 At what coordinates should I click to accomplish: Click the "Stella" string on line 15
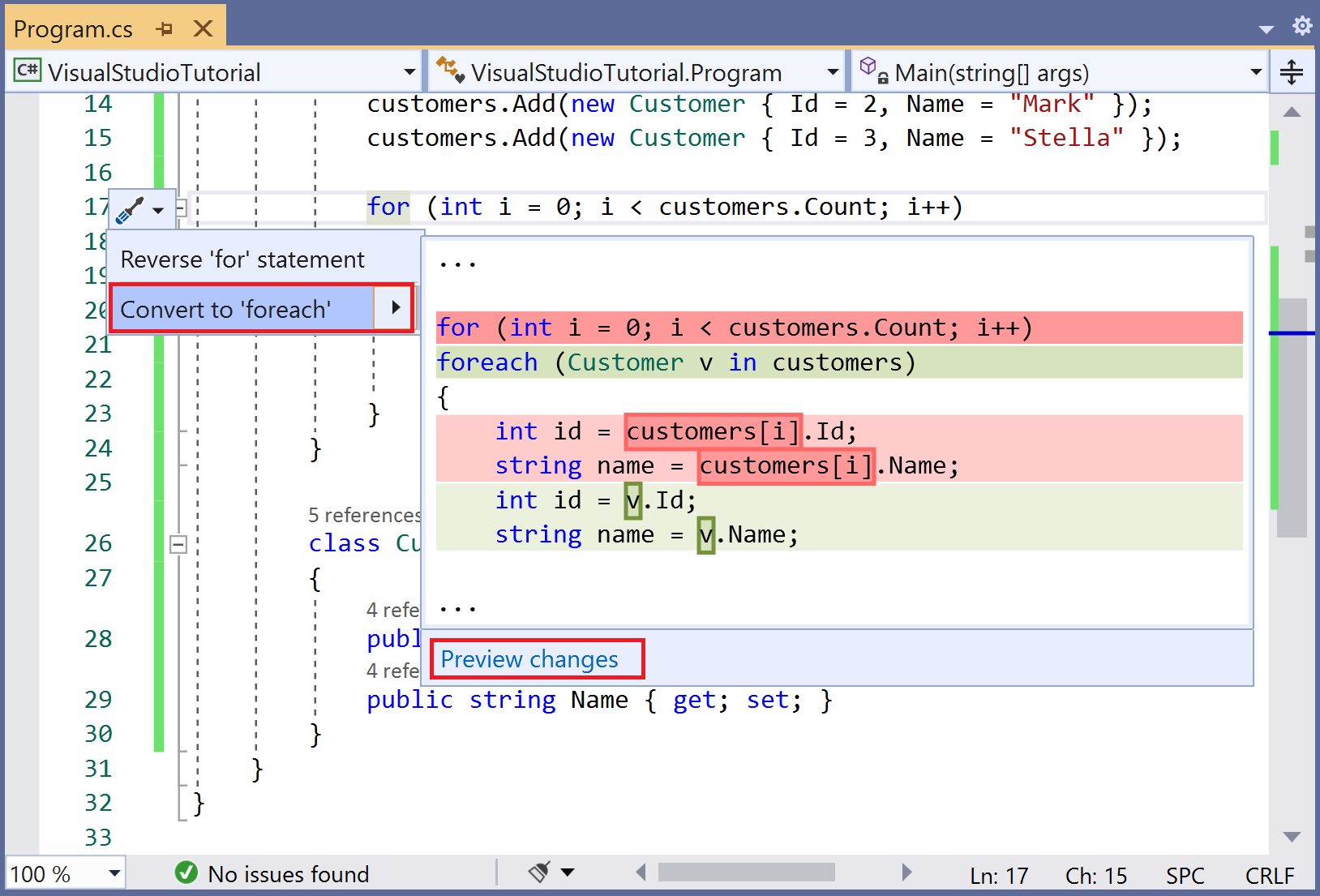click(x=1067, y=138)
